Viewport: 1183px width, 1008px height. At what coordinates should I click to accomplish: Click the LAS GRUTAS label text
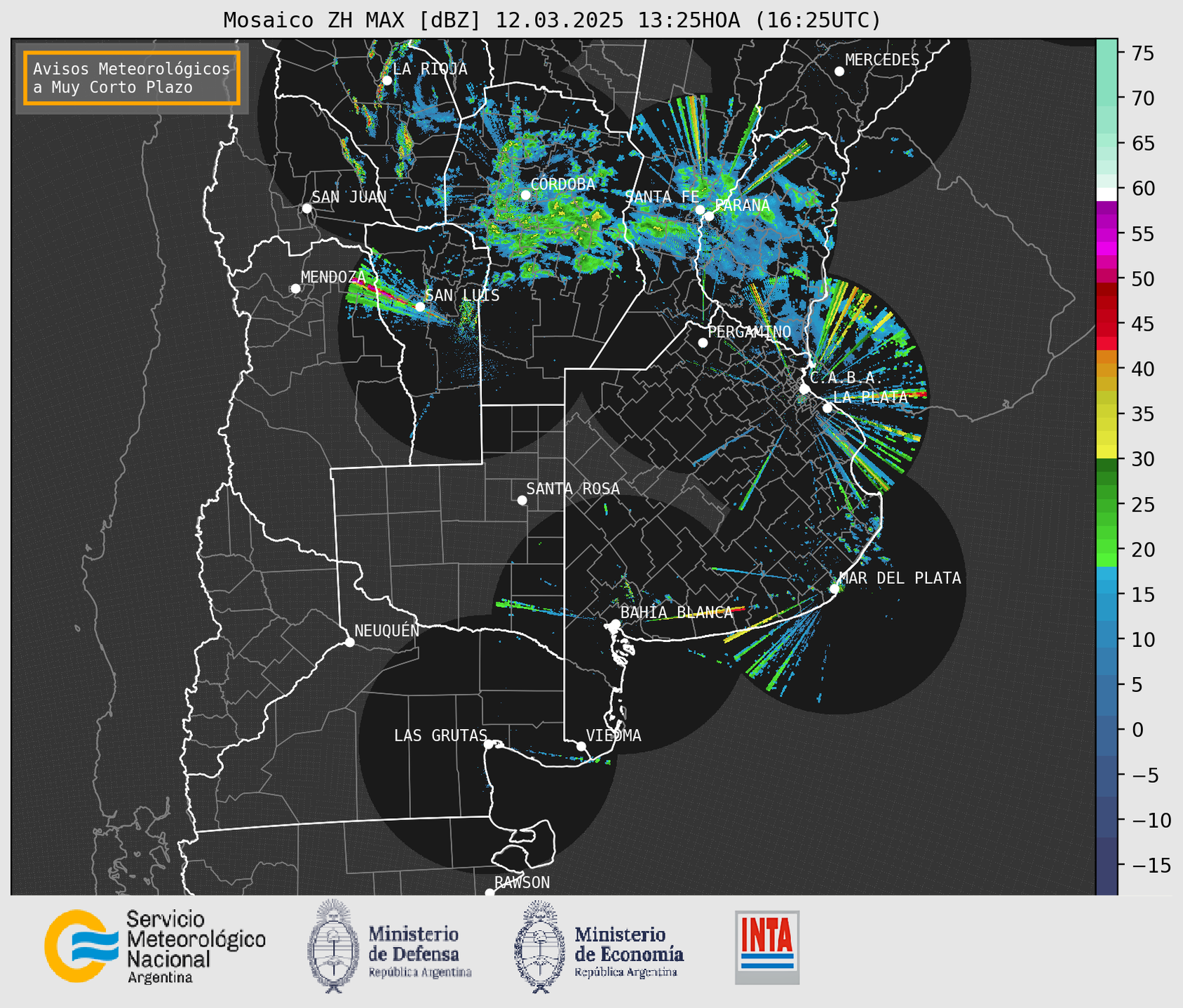click(x=440, y=735)
